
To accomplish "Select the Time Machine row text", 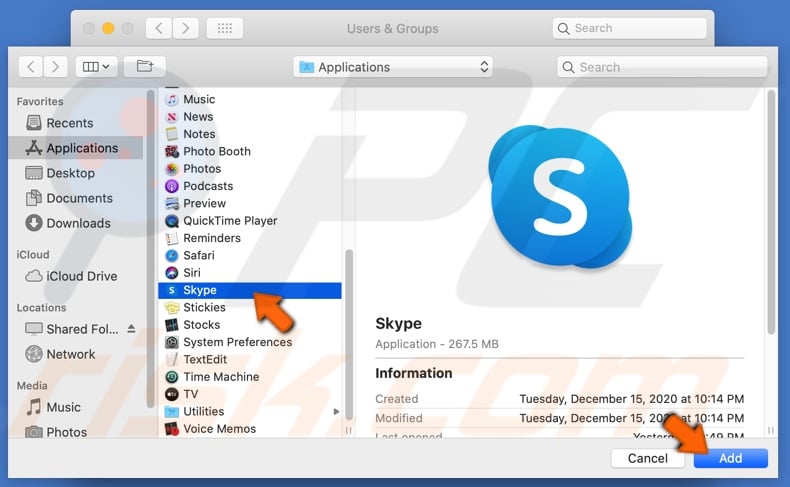I will (221, 377).
